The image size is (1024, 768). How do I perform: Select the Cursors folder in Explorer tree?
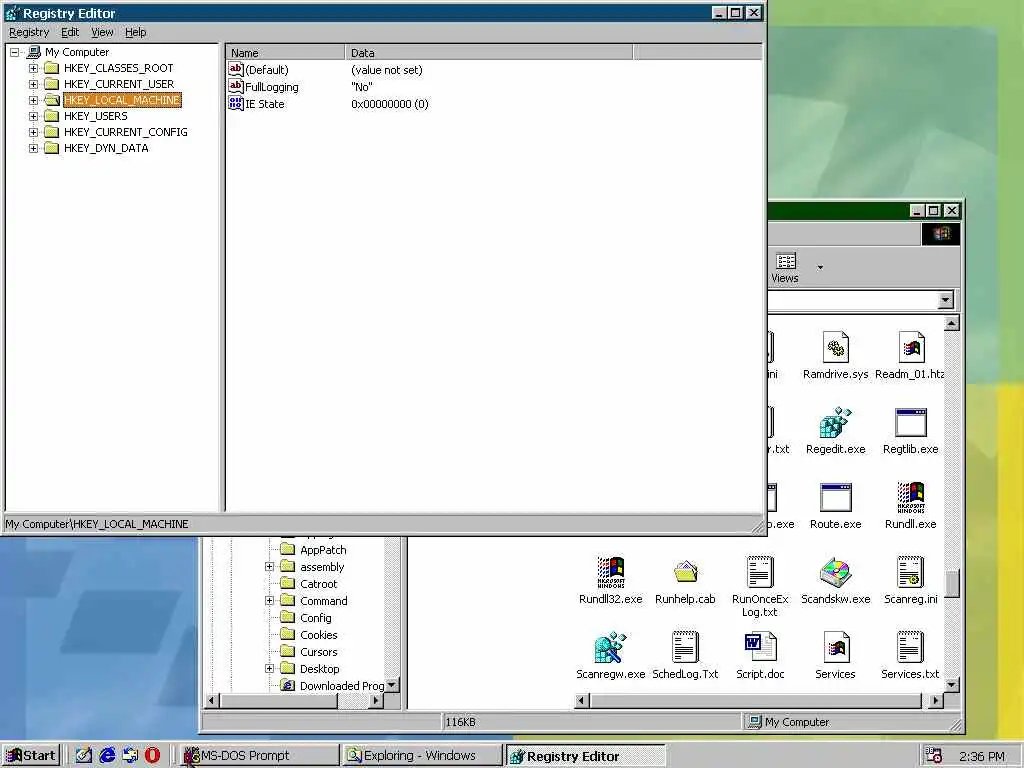click(x=319, y=652)
